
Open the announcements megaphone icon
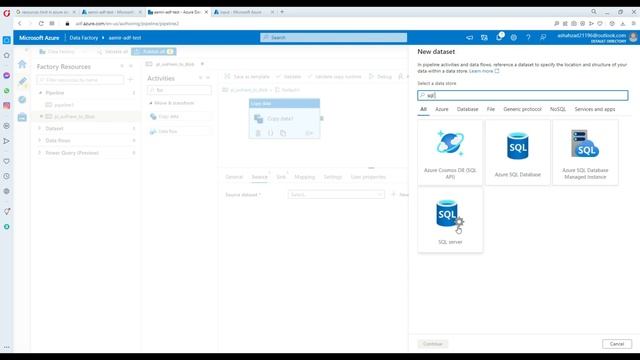tap(469, 38)
